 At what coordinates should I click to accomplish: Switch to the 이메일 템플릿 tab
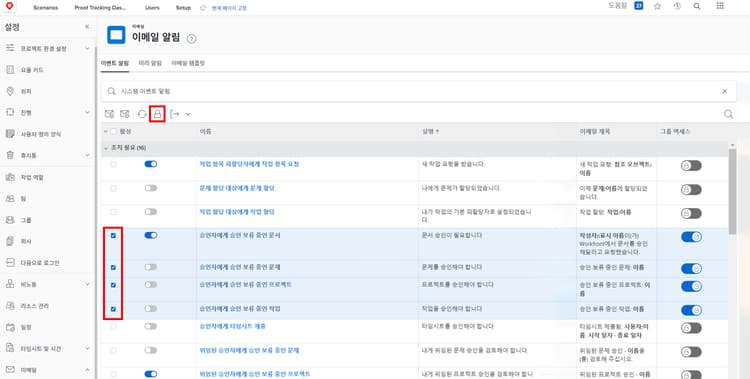tap(188, 63)
